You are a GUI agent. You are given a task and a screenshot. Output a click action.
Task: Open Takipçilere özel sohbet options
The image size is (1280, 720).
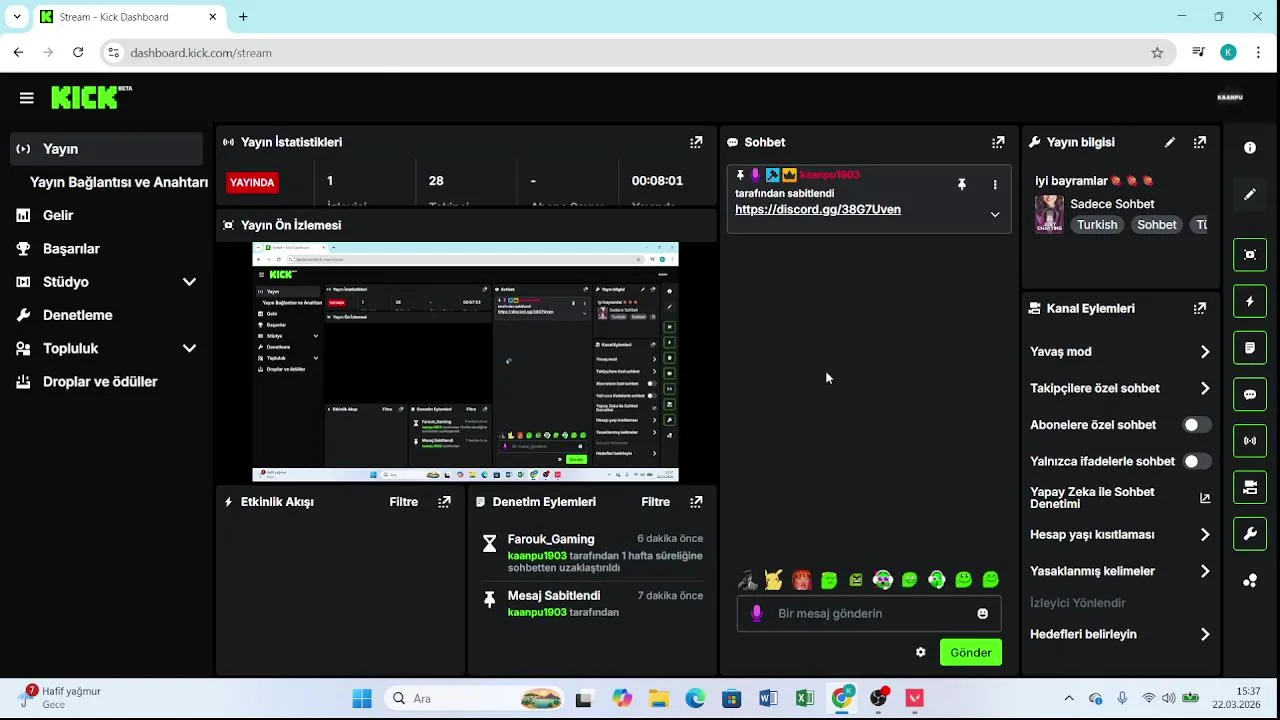point(1120,388)
